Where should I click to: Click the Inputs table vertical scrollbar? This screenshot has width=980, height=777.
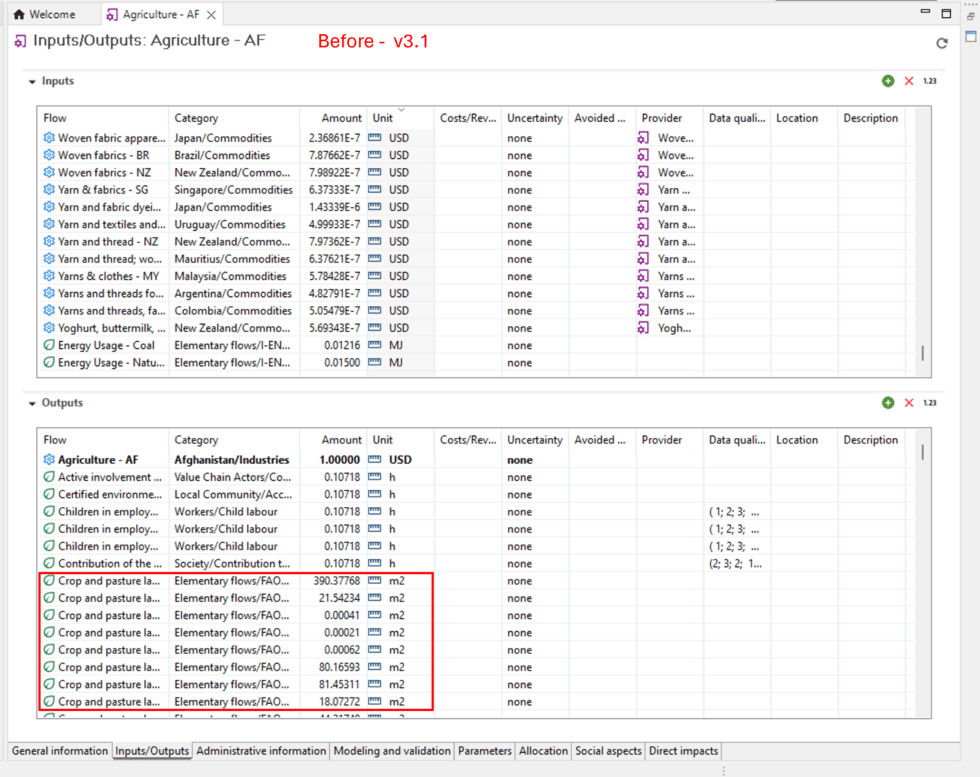pos(922,352)
